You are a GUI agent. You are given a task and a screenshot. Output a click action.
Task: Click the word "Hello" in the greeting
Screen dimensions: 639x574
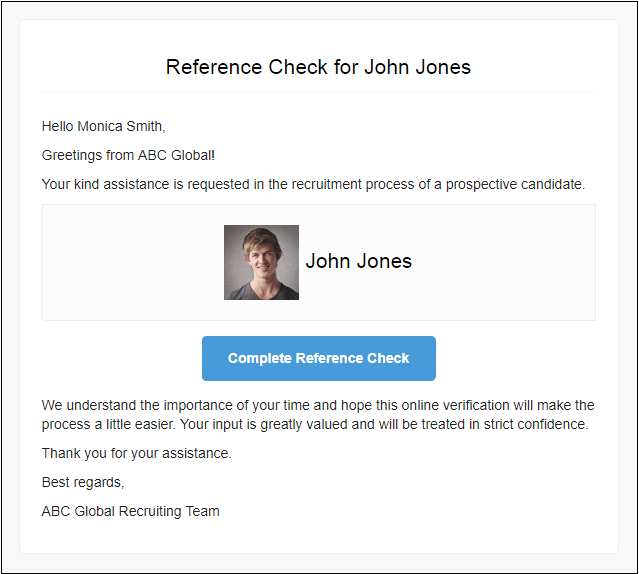click(58, 126)
